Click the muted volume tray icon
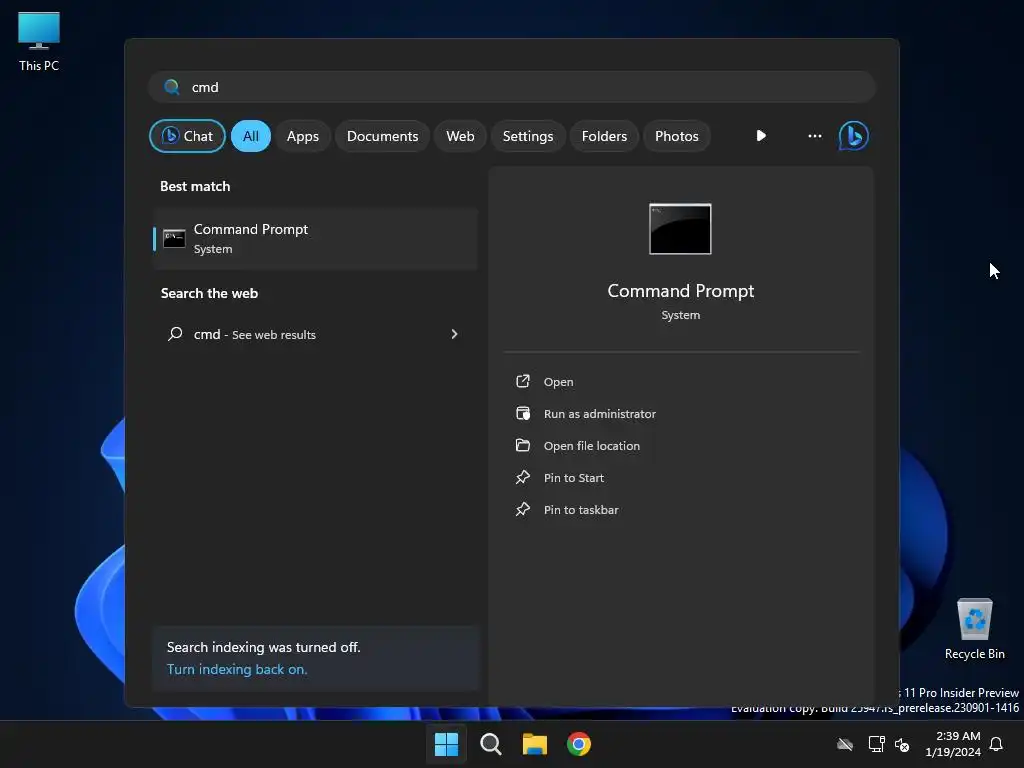This screenshot has width=1024, height=768. tap(903, 744)
